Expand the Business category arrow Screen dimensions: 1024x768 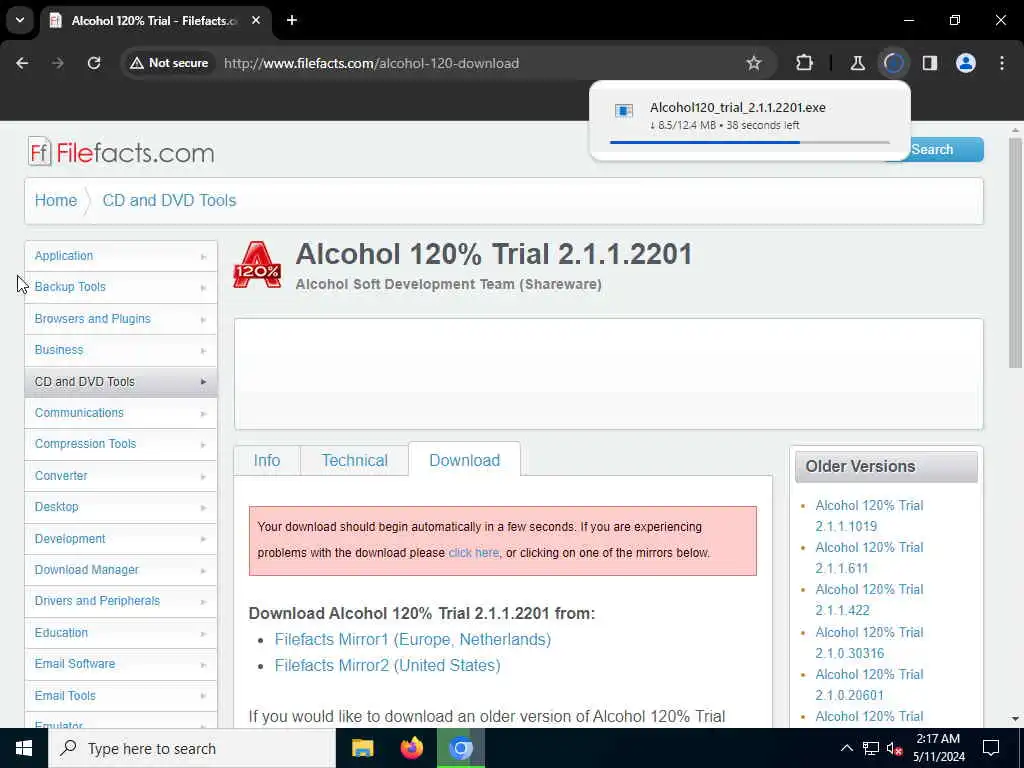click(x=204, y=351)
